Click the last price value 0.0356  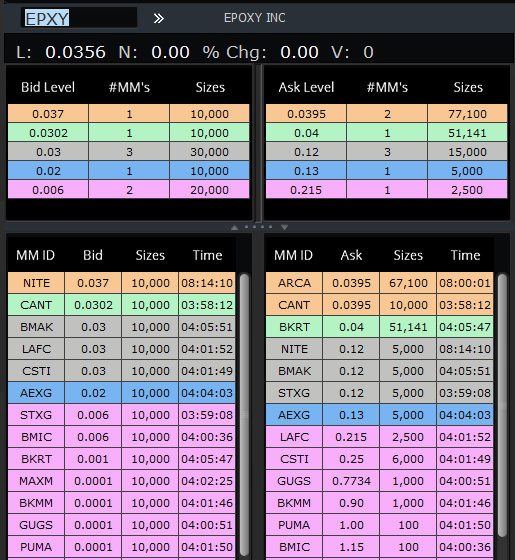pyautogui.click(x=75, y=52)
